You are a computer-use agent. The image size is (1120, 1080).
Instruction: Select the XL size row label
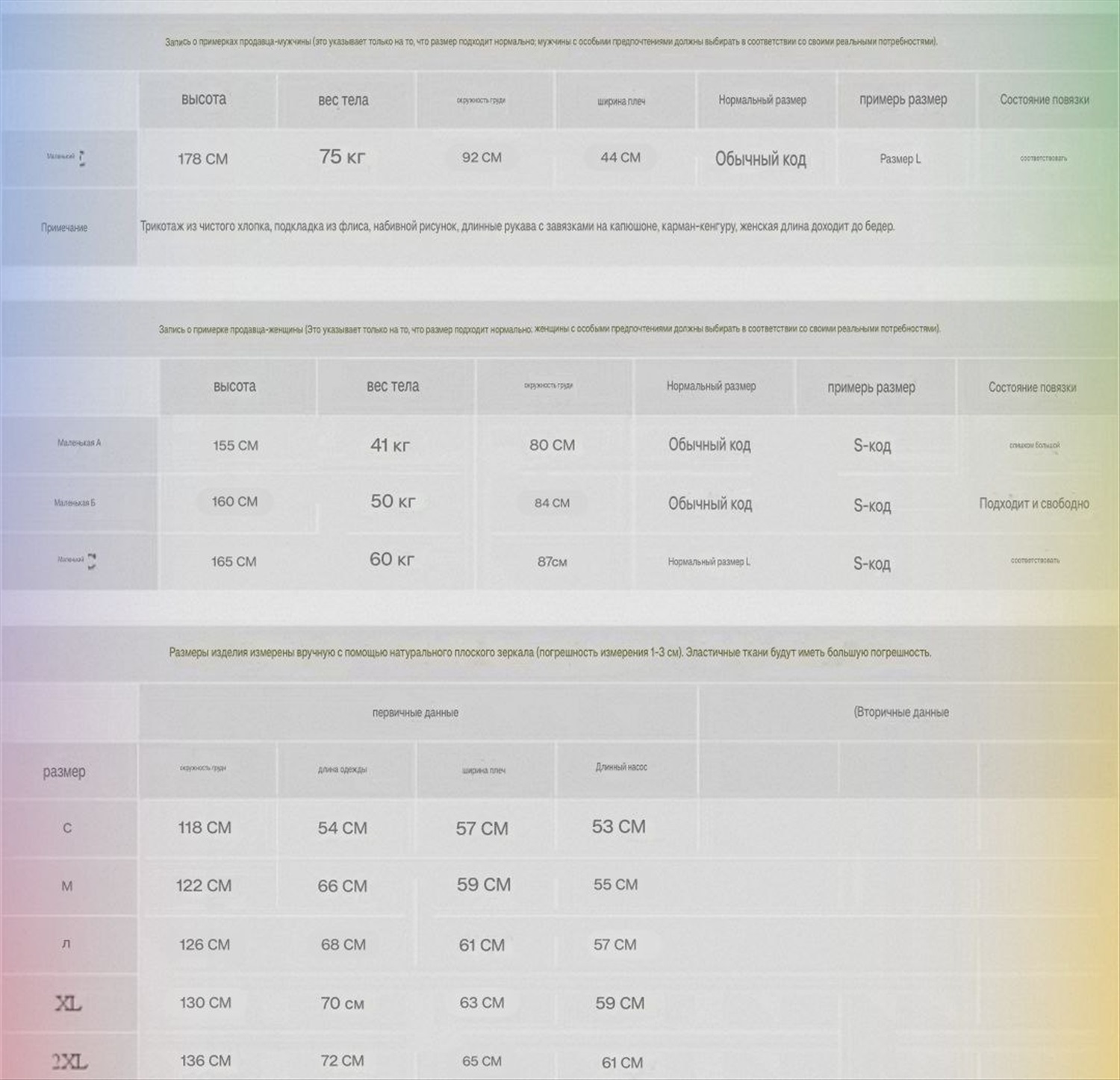click(x=68, y=1003)
